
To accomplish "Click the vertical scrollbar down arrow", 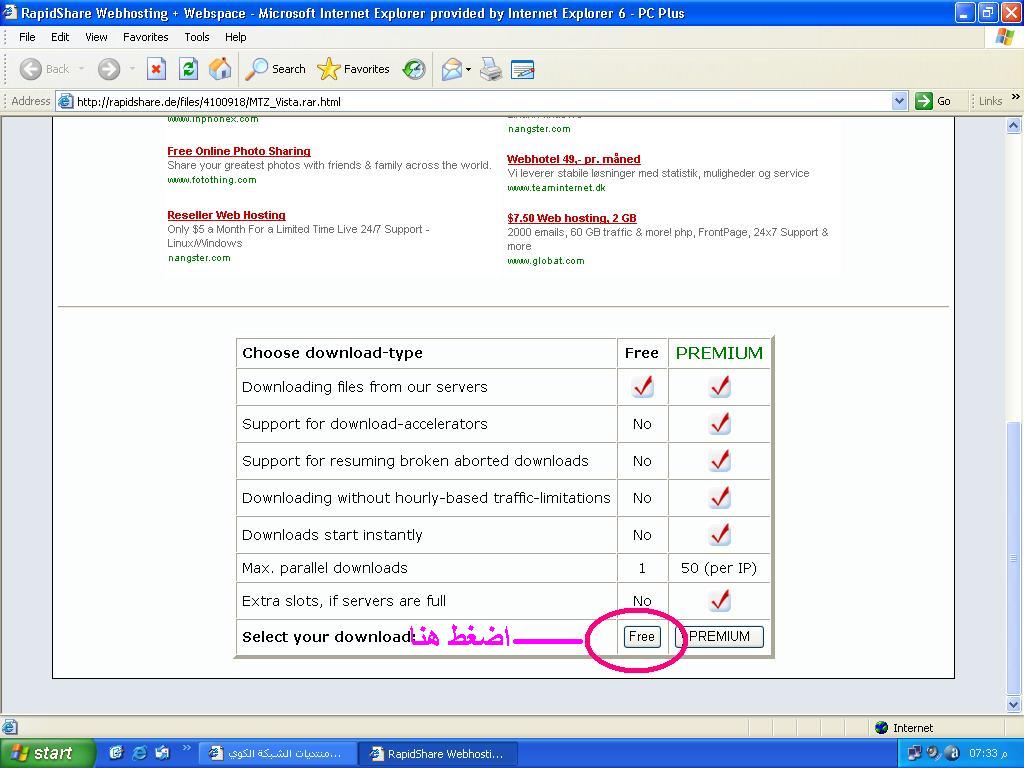I will point(1014,705).
